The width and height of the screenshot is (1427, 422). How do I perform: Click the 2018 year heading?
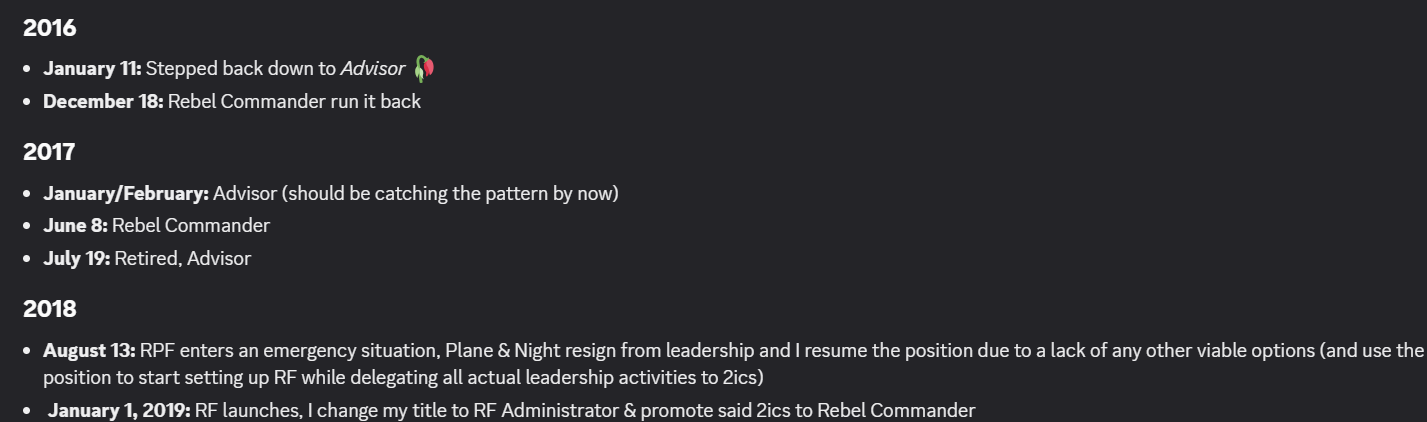point(50,309)
